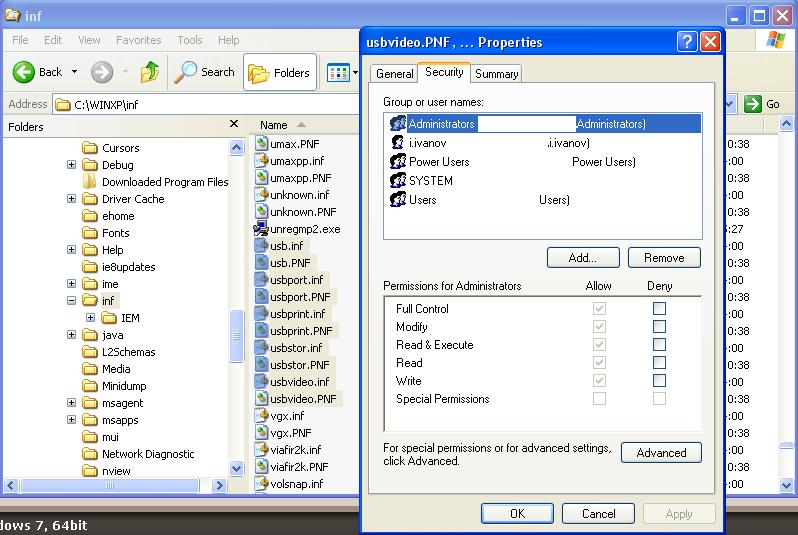
Task: Toggle the Folders pane button
Action: point(280,72)
